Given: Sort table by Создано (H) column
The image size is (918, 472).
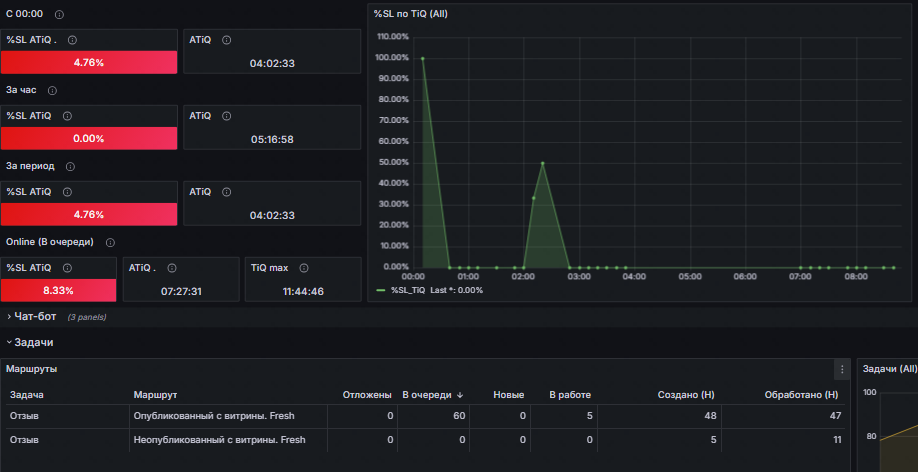Looking at the screenshot, I should point(686,395).
